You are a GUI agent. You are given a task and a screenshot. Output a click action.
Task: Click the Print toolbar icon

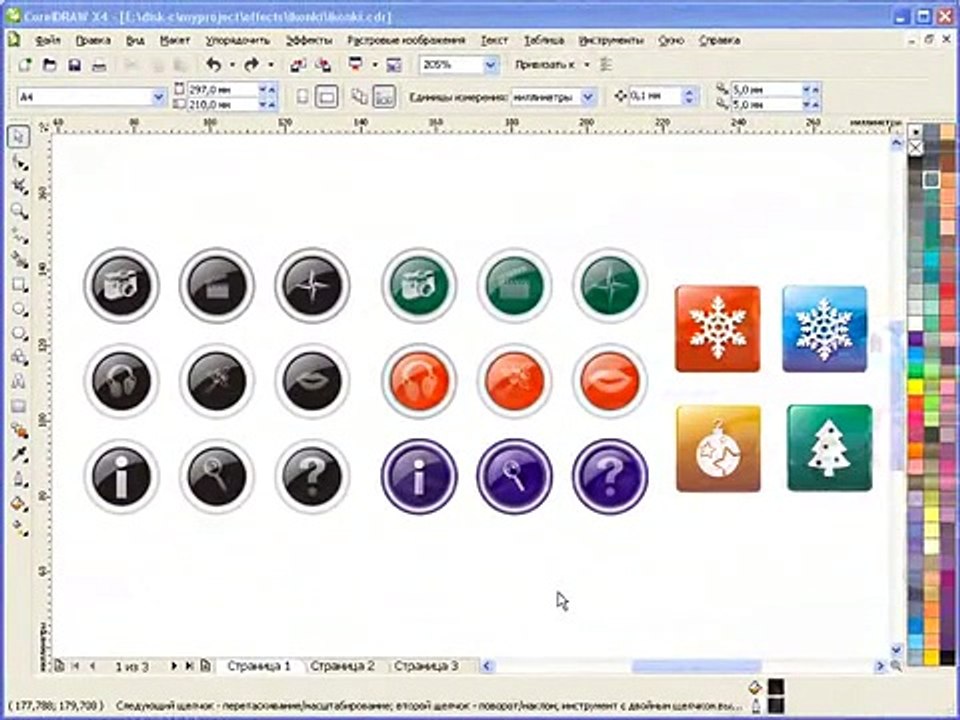click(x=99, y=65)
